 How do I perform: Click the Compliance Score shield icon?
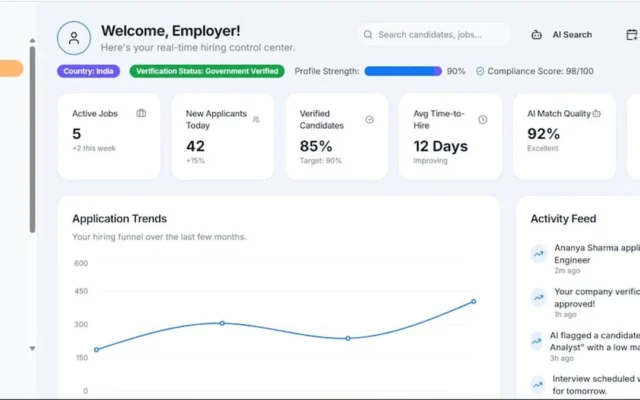coord(480,71)
